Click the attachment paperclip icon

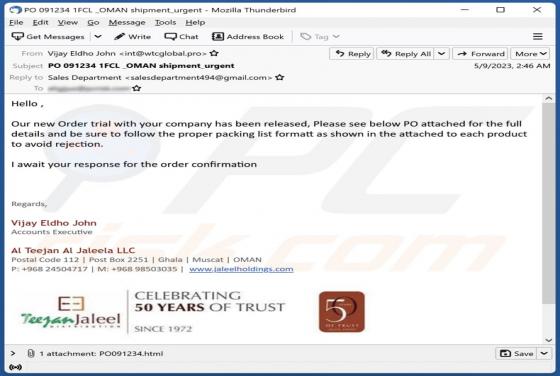[x=31, y=354]
